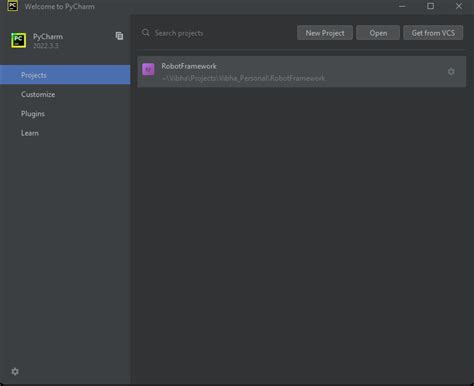Screen dimensions: 474x386
Task: Click the magnifier search icon
Action: coord(146,33)
